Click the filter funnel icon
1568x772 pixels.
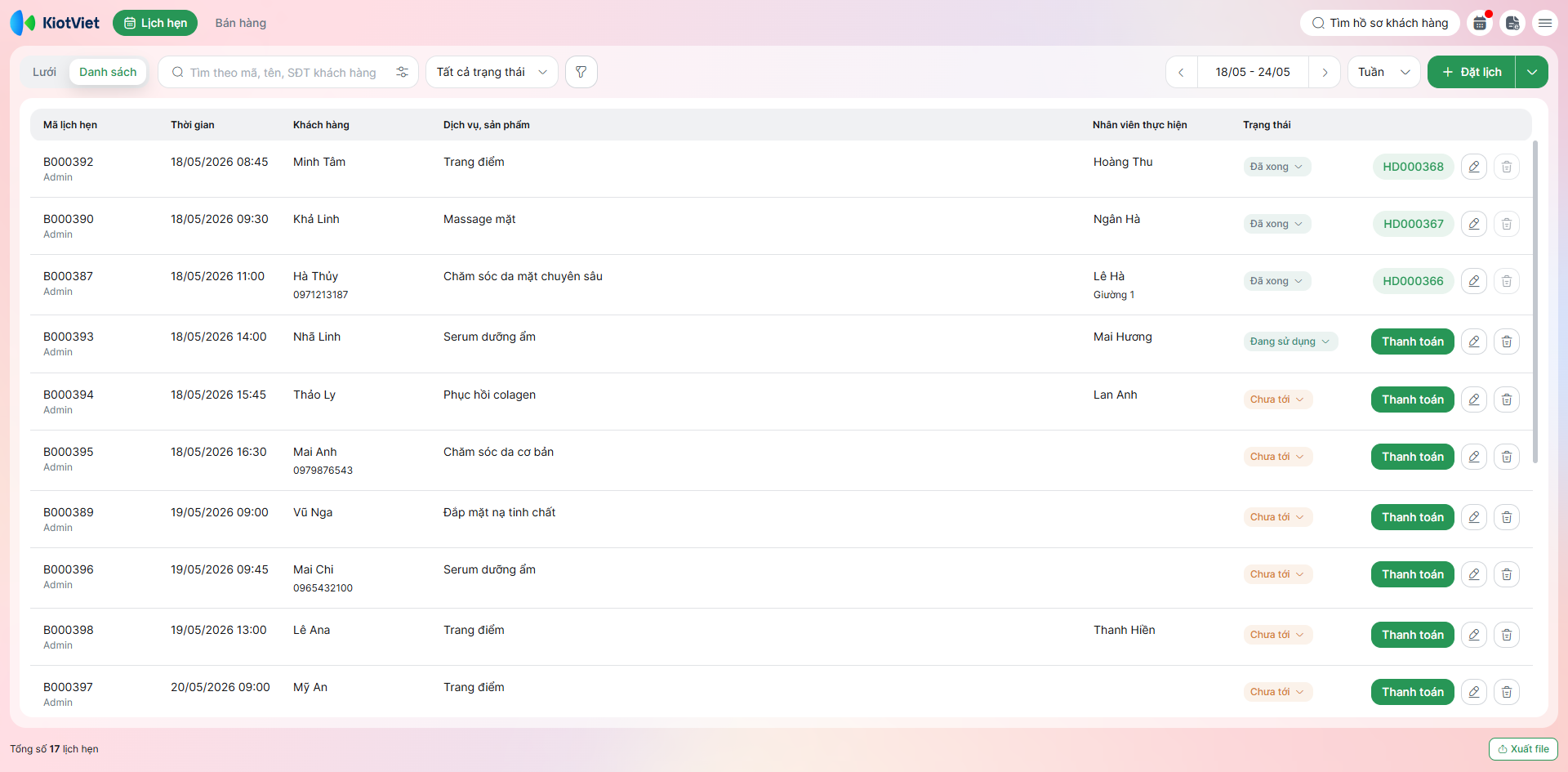[x=581, y=72]
